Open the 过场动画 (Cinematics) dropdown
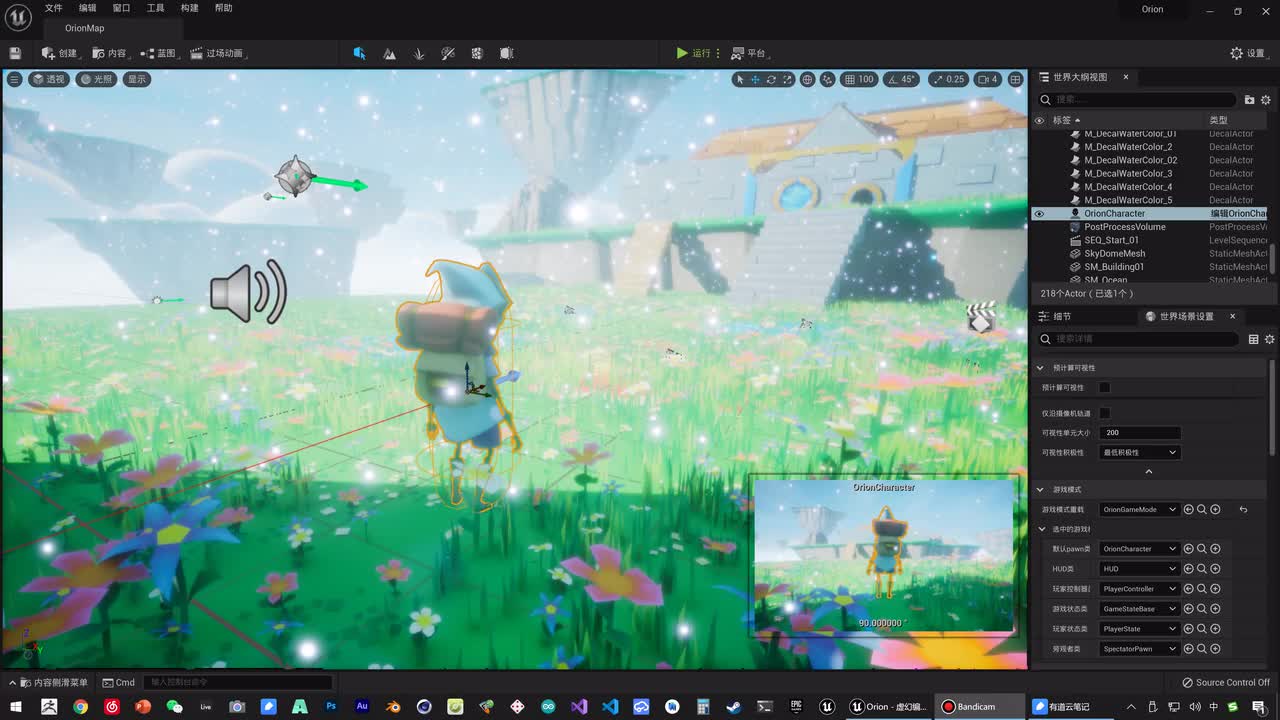Viewport: 1280px width, 720px height. click(x=217, y=53)
